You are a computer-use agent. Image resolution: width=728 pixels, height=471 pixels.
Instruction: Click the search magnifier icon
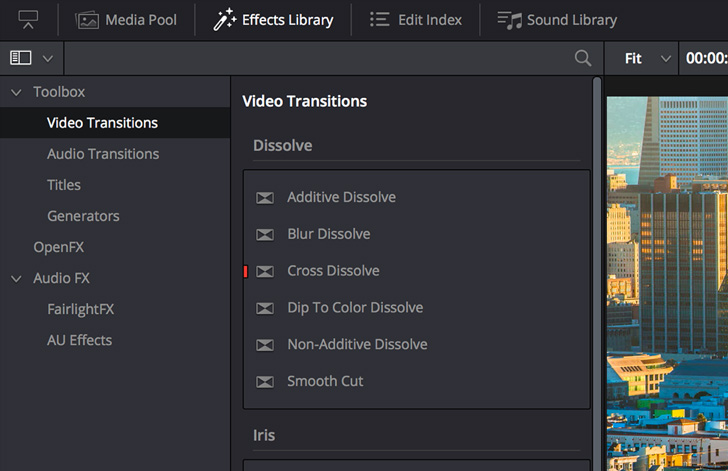click(583, 58)
